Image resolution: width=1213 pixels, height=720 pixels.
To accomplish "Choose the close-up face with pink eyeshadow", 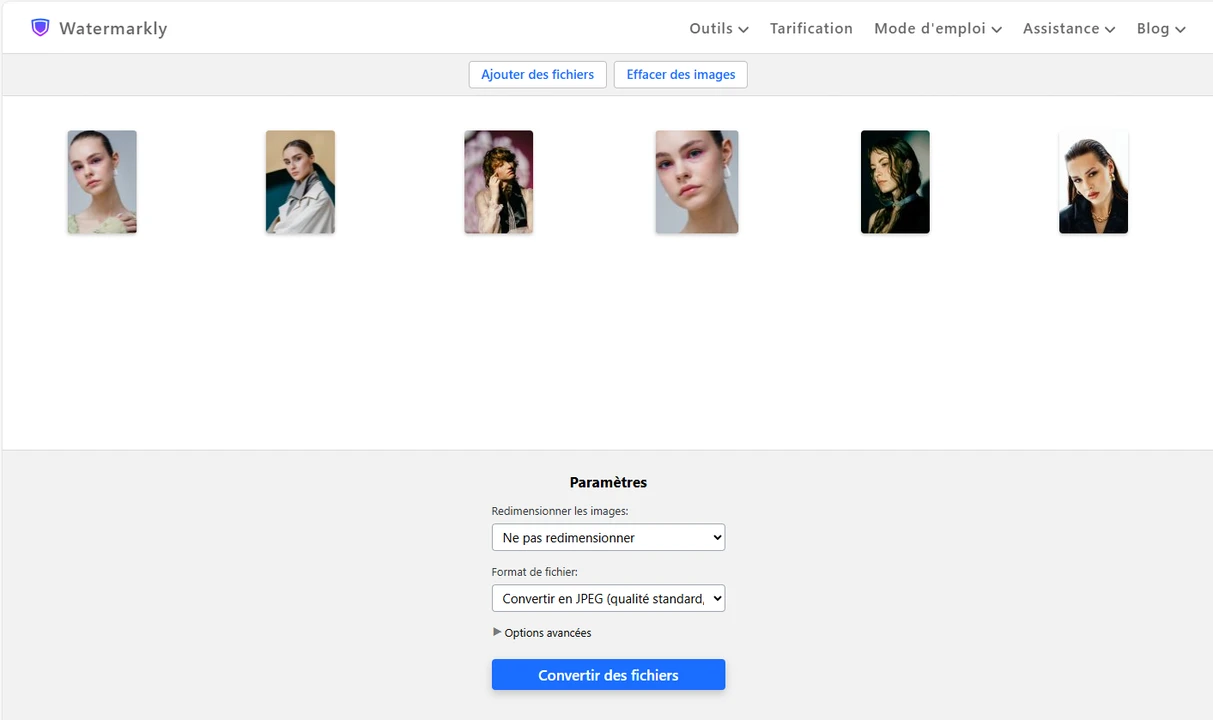I will click(x=697, y=182).
